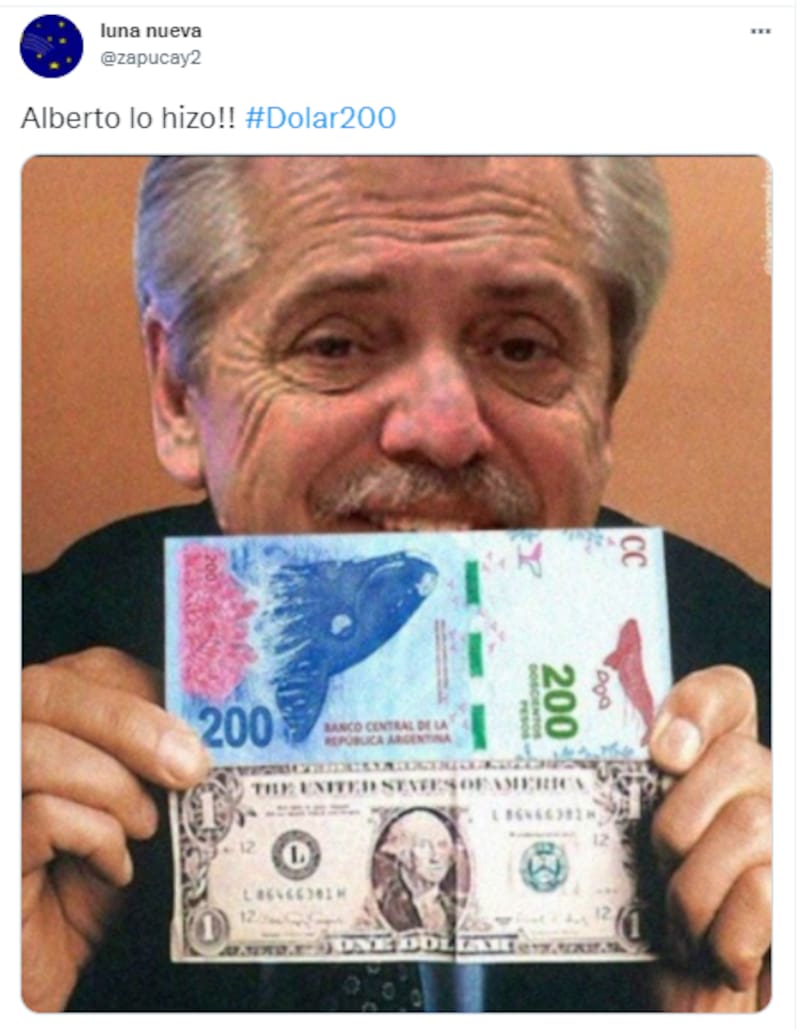Click the pink whale figure on peso note
Screen dimensions: 800x1029
631,676
